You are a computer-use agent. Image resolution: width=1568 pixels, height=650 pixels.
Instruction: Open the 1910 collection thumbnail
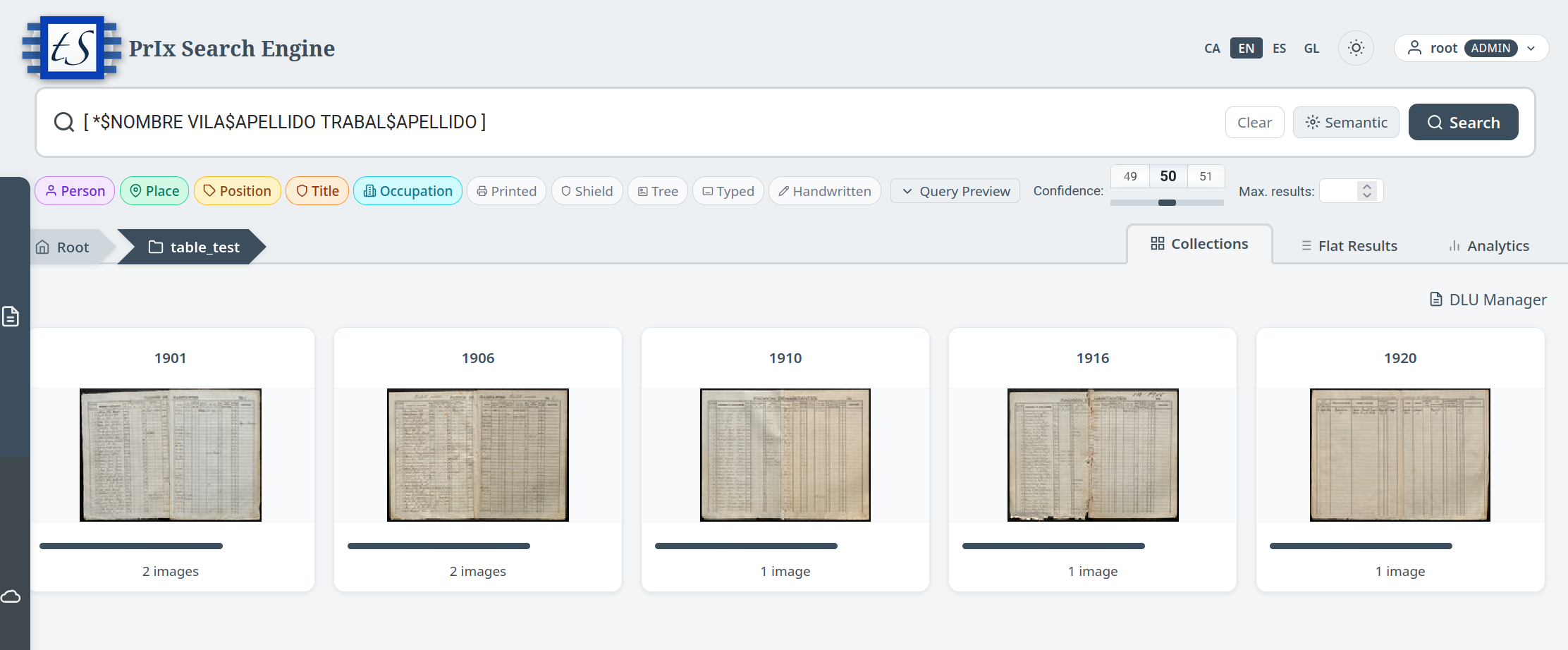click(785, 455)
